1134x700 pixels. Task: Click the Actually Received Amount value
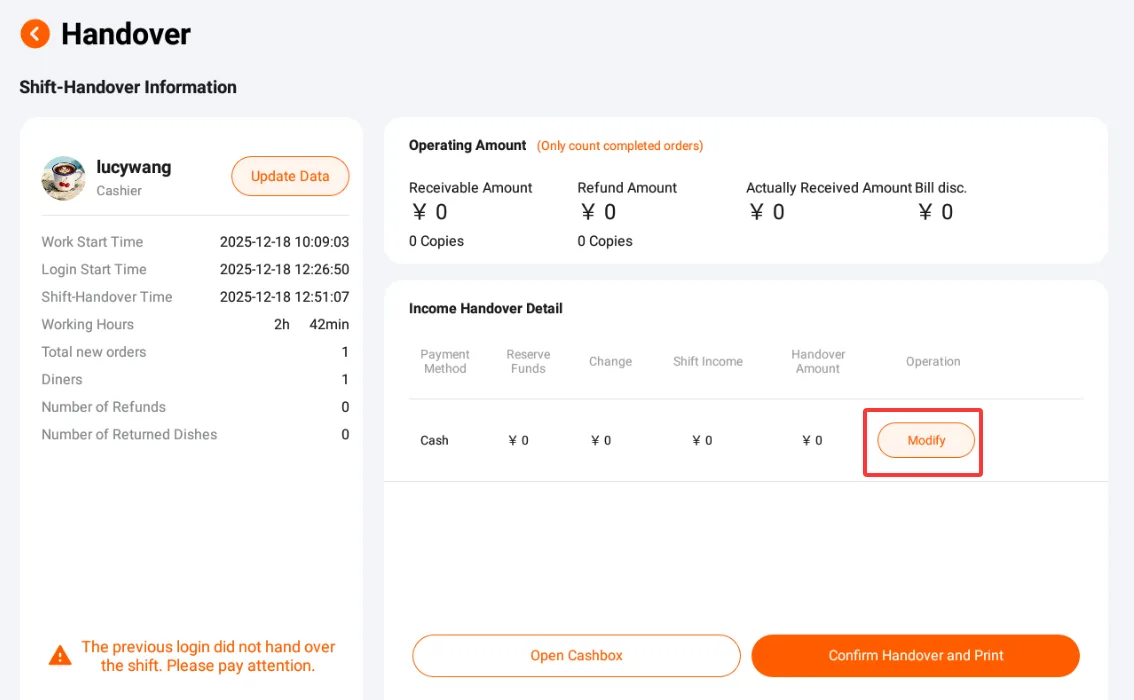click(767, 212)
